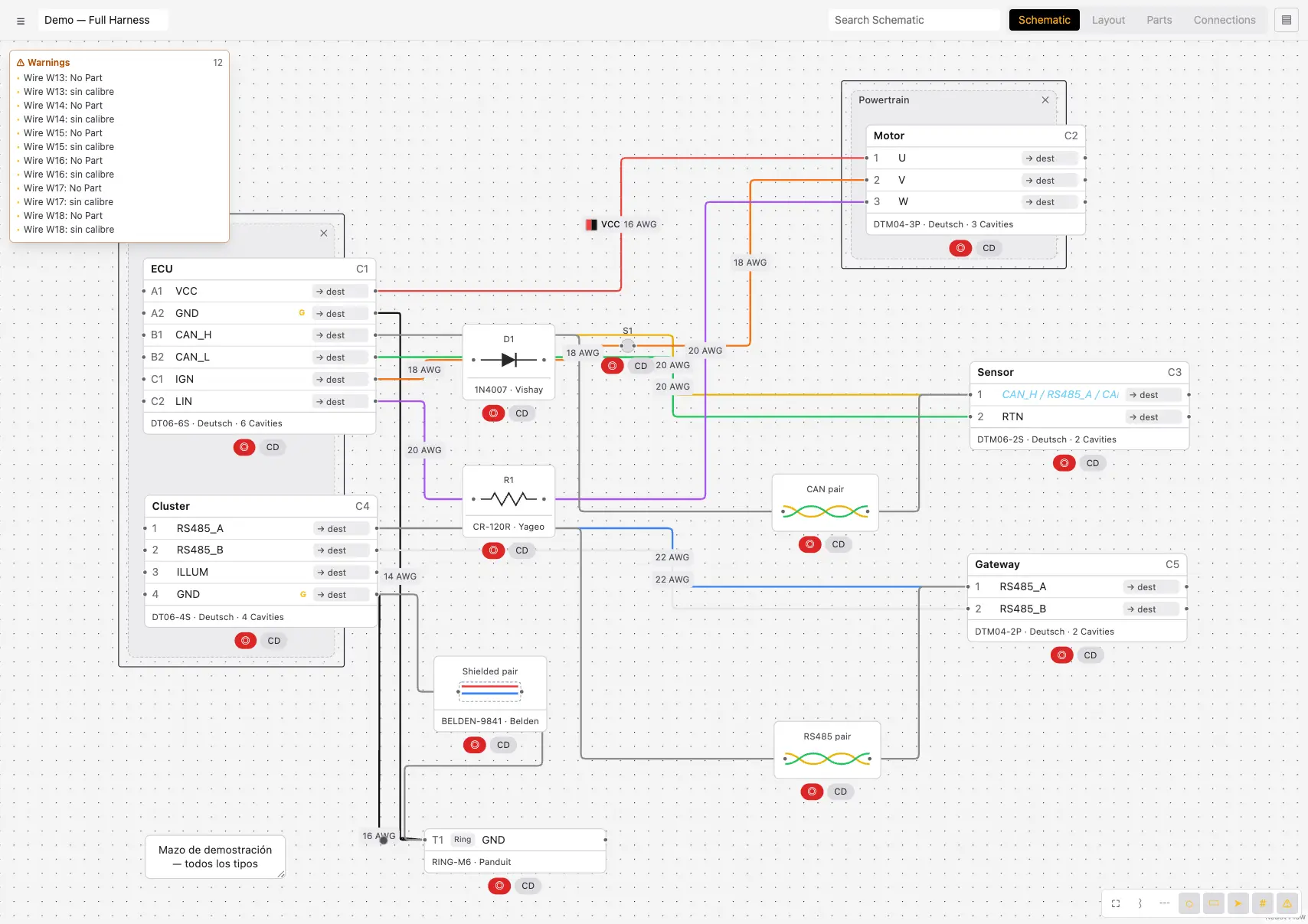Click dest button for ECU B1 CAN_H

(x=340, y=335)
